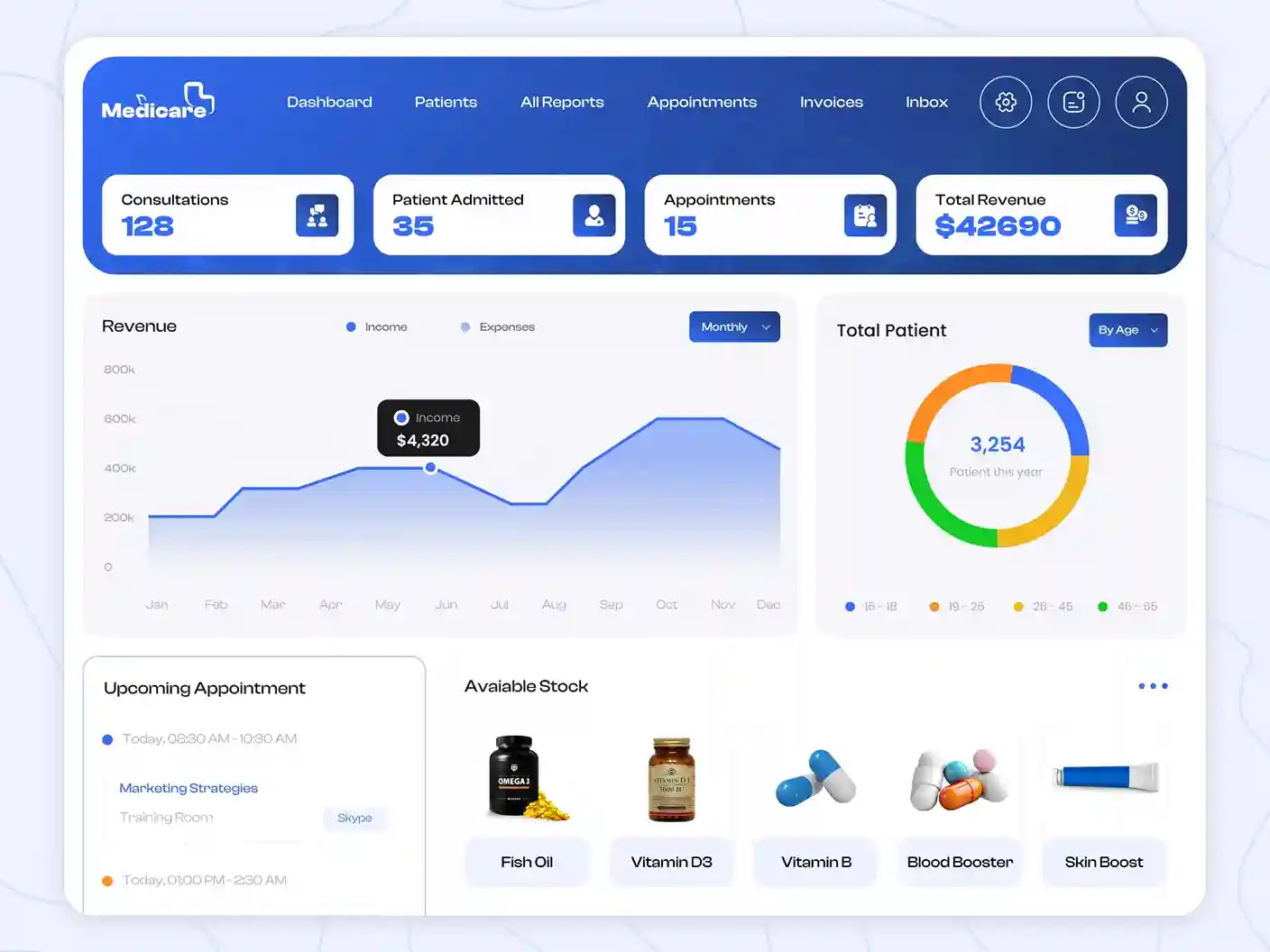Open the Inbox page
The image size is (1270, 952).
[x=926, y=102]
